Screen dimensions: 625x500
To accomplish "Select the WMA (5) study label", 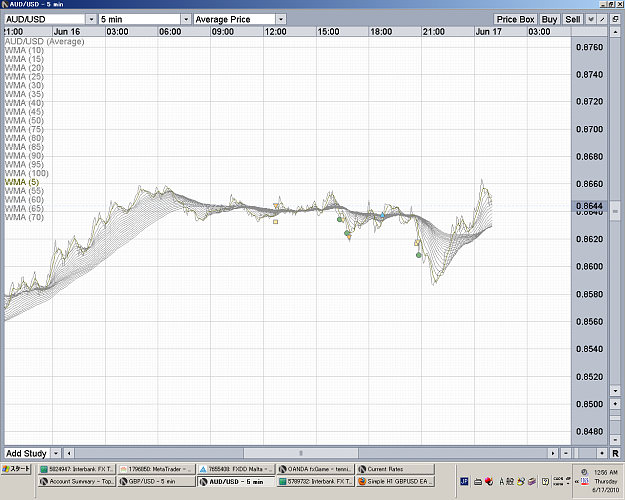I will click(x=22, y=182).
